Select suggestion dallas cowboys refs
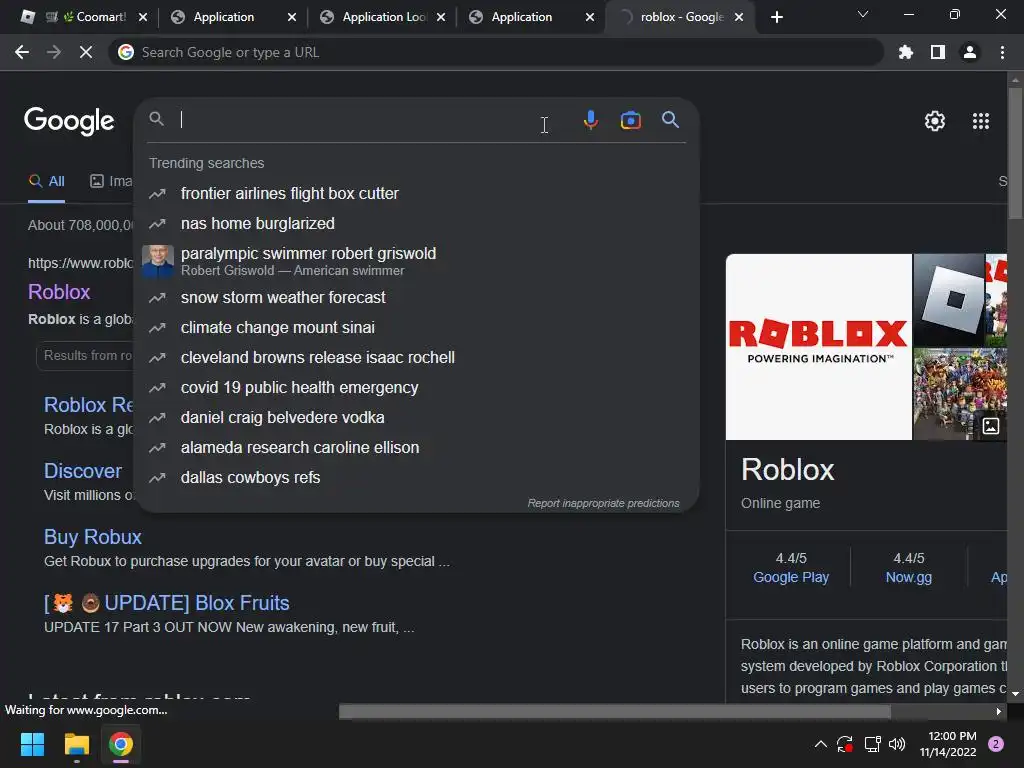 (417, 477)
